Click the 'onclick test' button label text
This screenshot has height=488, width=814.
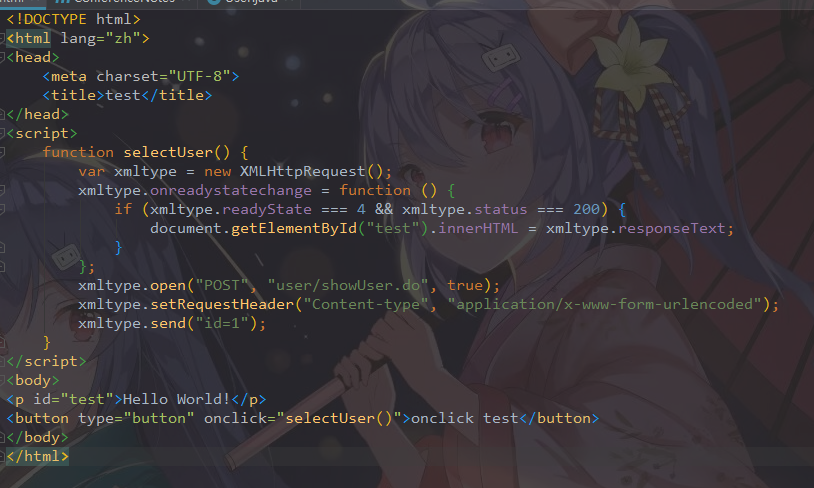click(465, 419)
